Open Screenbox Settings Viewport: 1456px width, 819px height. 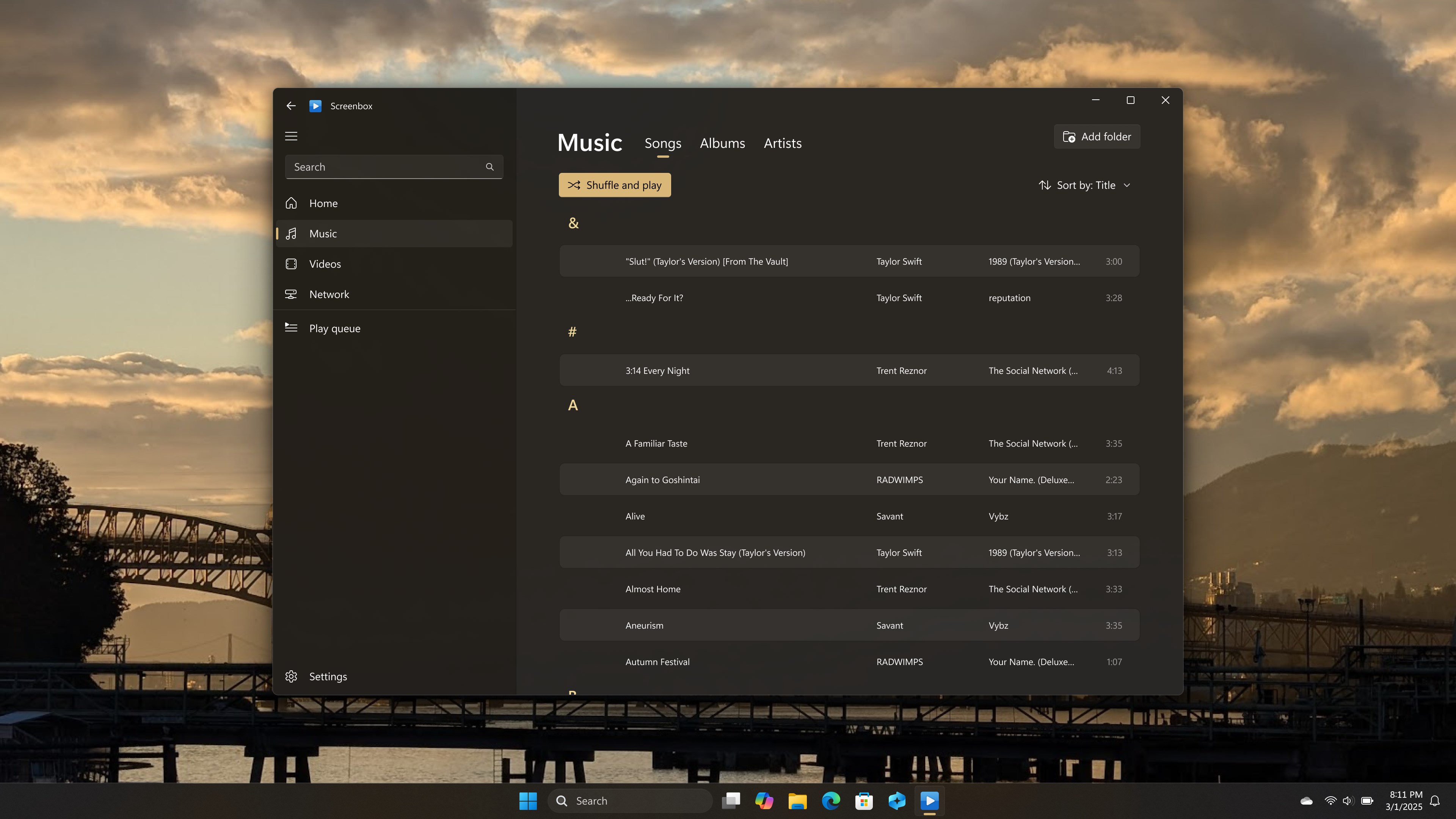click(x=328, y=676)
